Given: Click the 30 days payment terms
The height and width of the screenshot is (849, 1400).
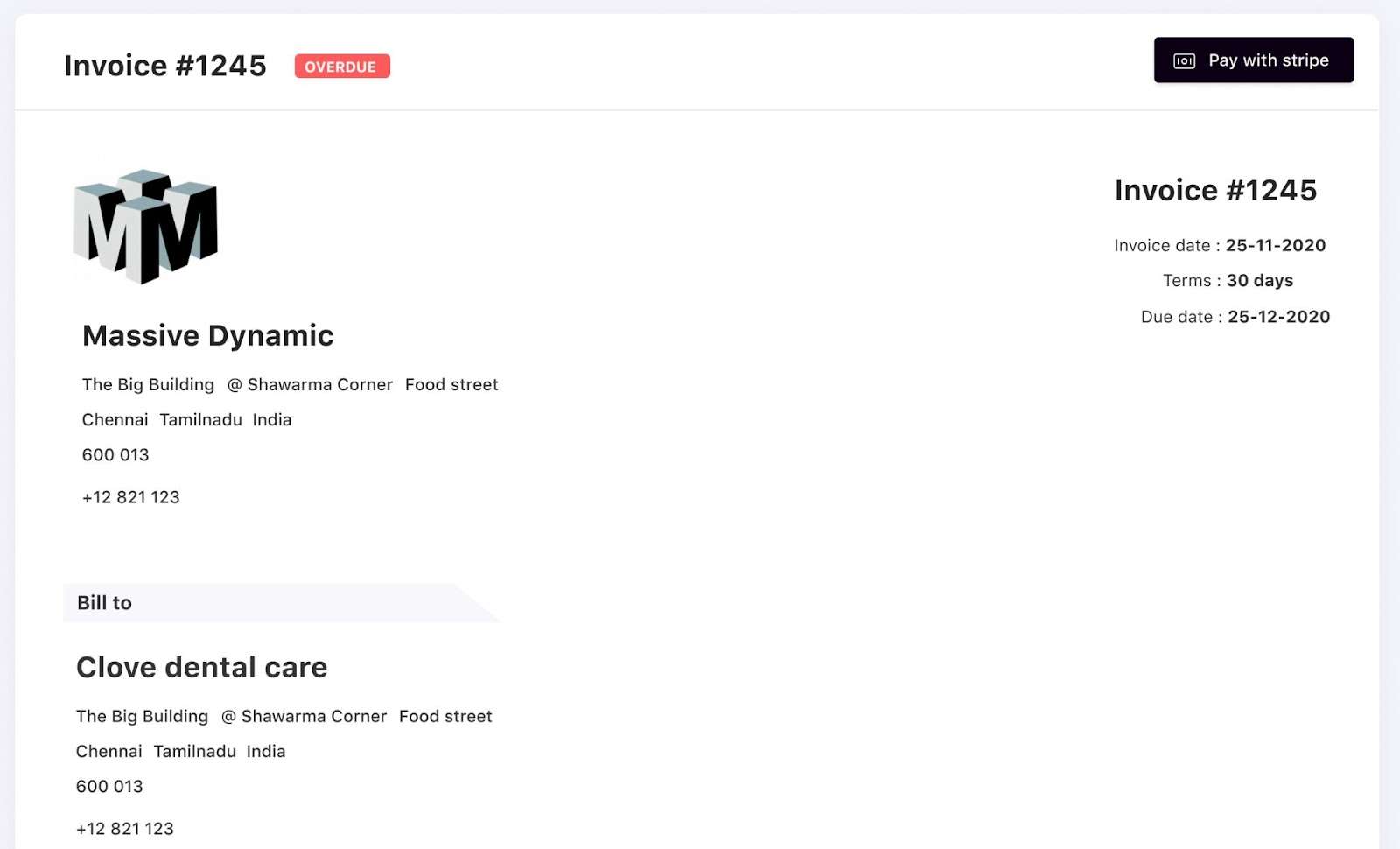Looking at the screenshot, I should click(1259, 281).
